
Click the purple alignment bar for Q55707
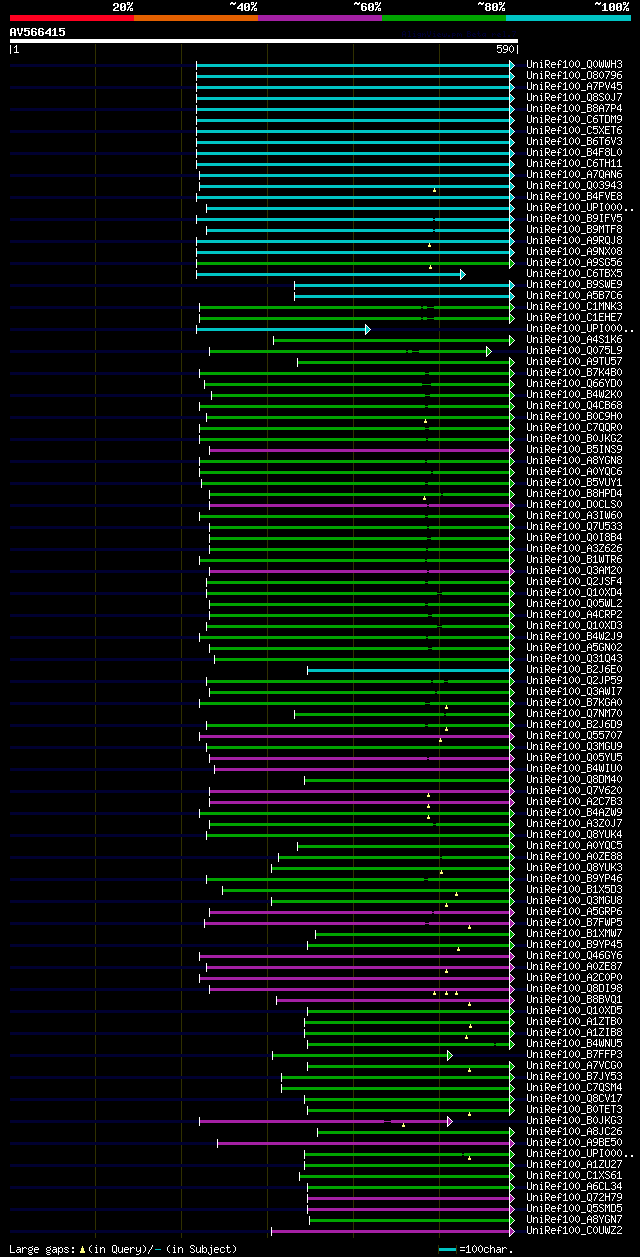tap(357, 736)
